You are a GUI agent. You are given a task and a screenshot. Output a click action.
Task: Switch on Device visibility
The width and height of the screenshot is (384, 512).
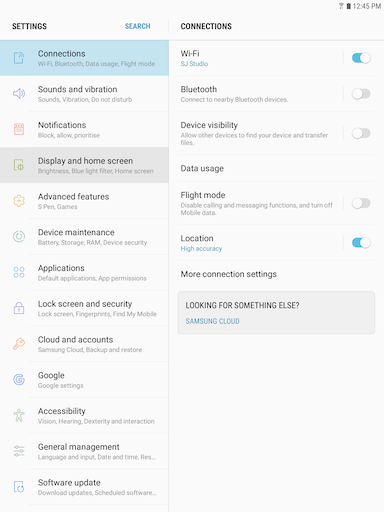click(x=361, y=133)
